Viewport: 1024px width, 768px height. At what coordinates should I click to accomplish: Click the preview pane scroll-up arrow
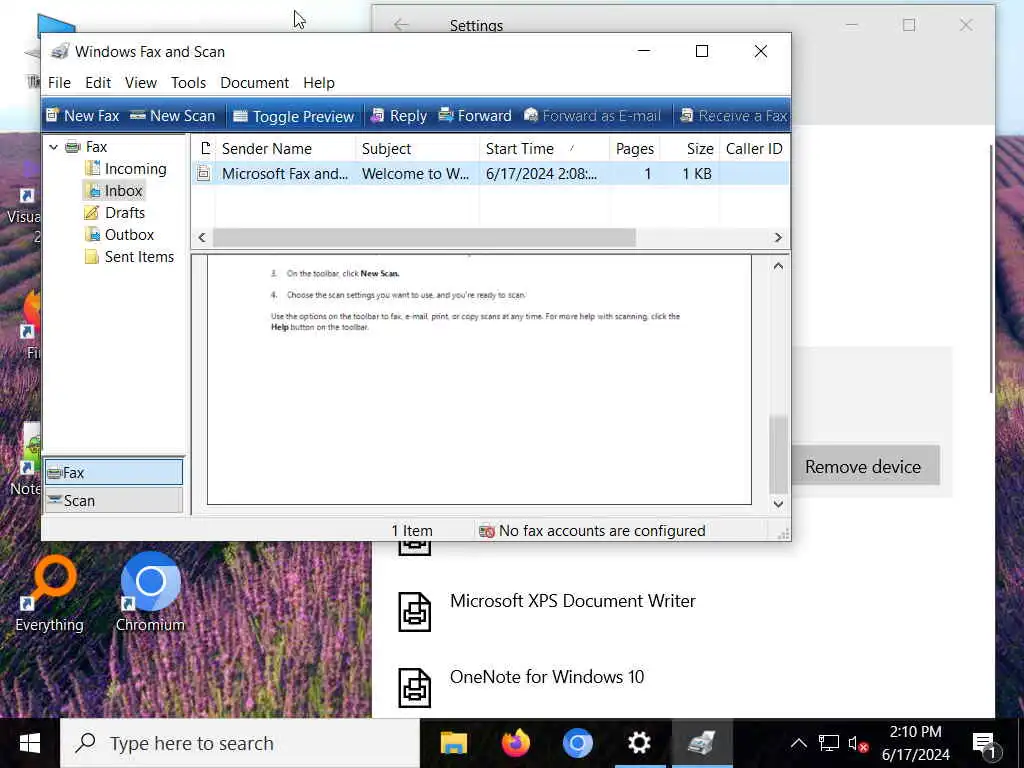[778, 266]
